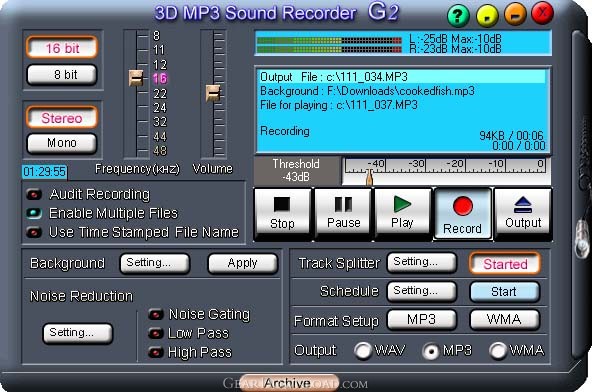Open Track Splitter Setting
Image resolution: width=592 pixels, height=392 pixels.
[x=421, y=262]
